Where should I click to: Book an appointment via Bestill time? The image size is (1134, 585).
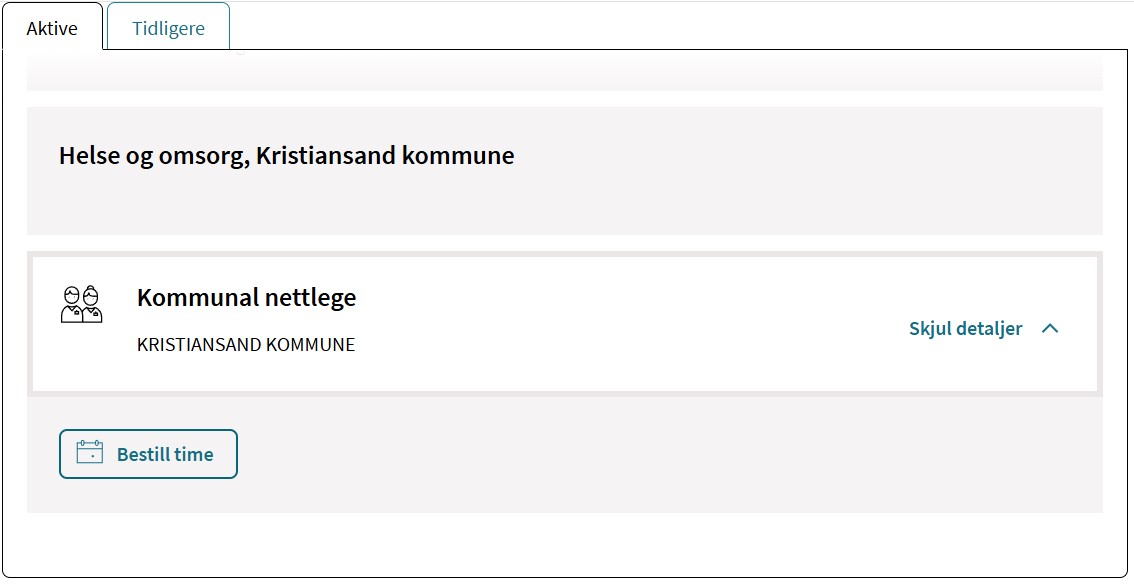pyautogui.click(x=148, y=453)
